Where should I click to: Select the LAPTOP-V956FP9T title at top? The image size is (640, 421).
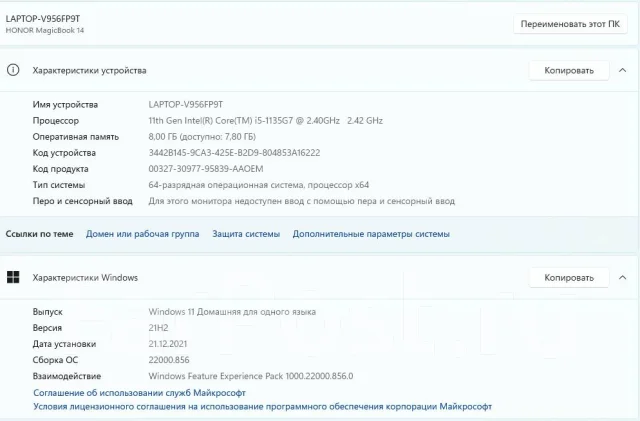(x=43, y=19)
